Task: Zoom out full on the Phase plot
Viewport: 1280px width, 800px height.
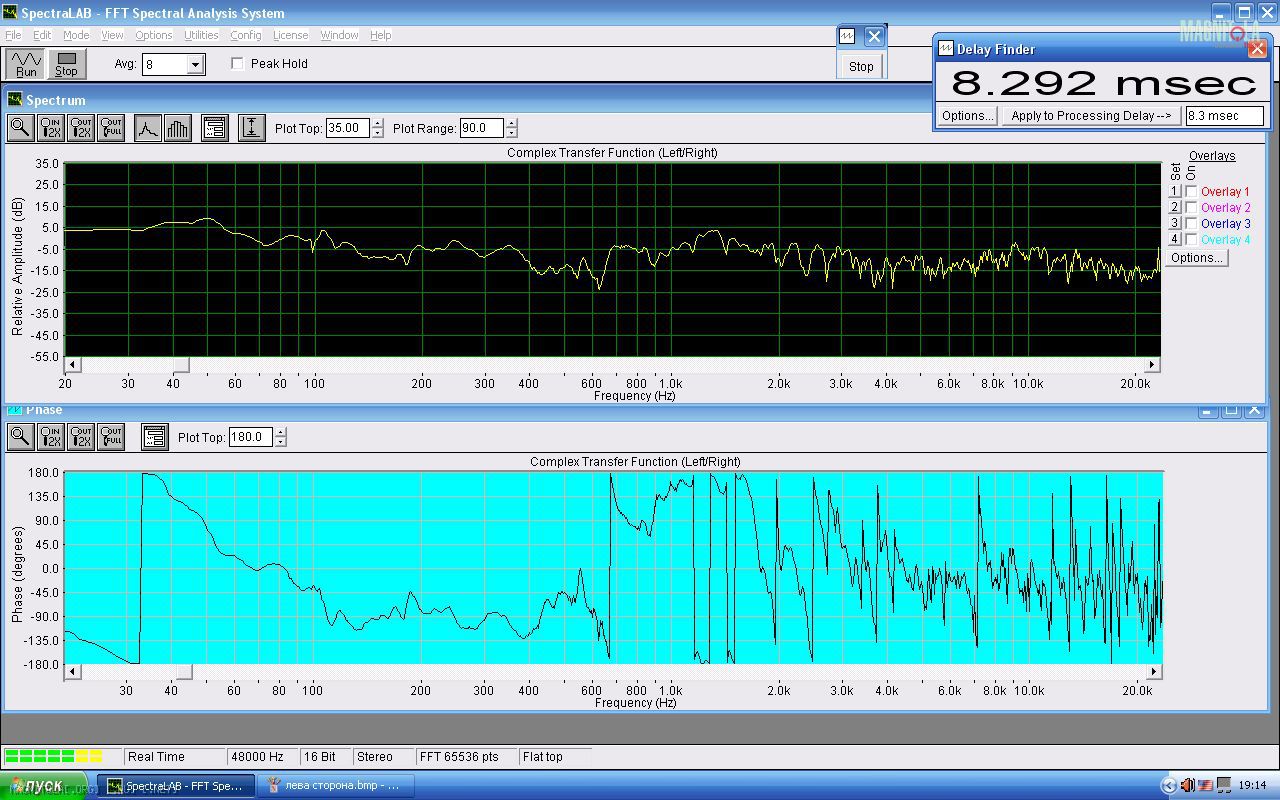Action: point(111,437)
